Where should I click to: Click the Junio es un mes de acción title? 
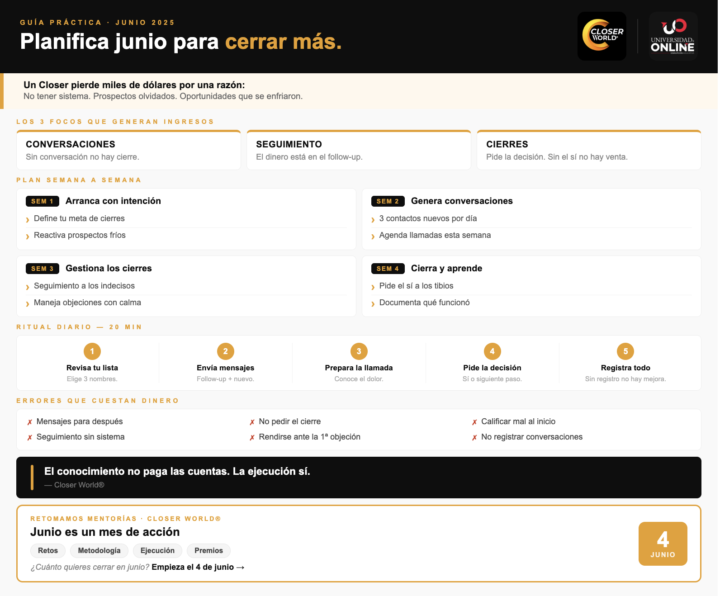click(x=105, y=532)
